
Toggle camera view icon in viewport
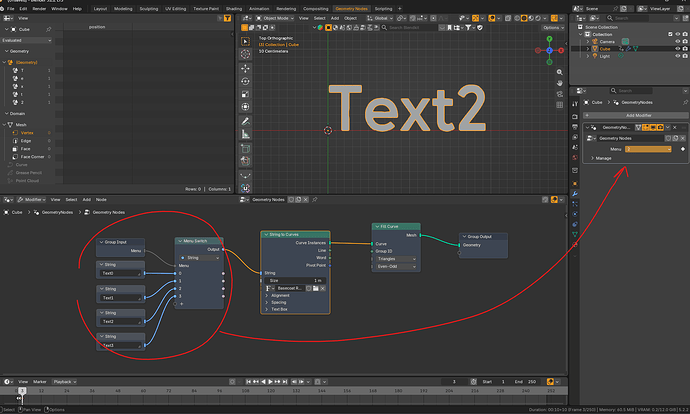coord(559,94)
